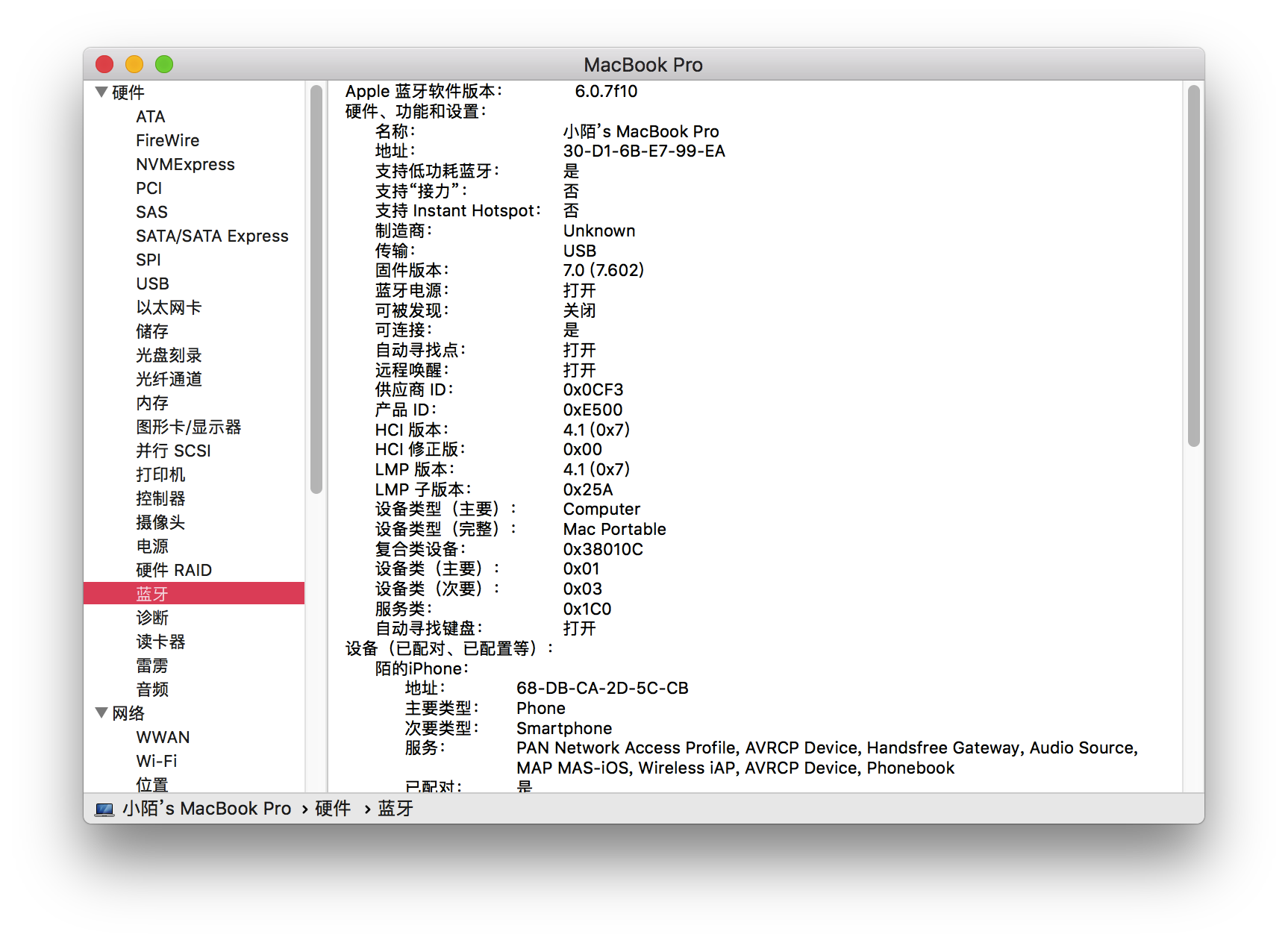Select 并行 SCSI in the sidebar
The height and width of the screenshot is (943, 1288).
173,451
